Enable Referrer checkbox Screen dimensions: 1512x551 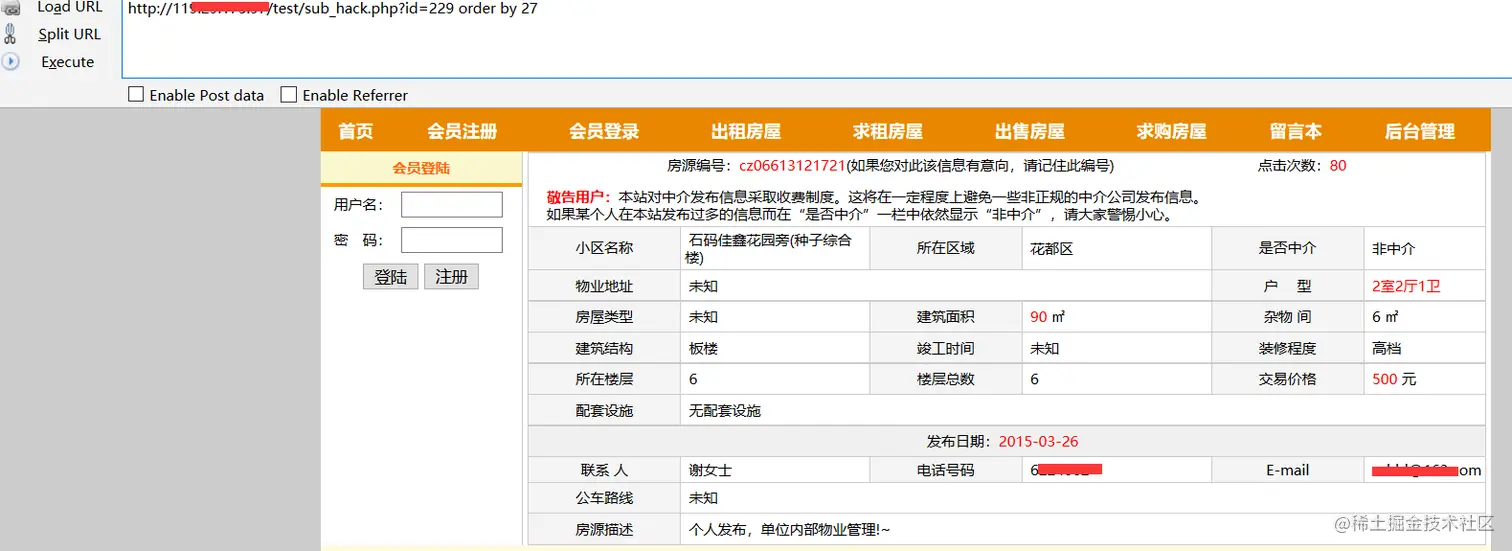[x=289, y=95]
